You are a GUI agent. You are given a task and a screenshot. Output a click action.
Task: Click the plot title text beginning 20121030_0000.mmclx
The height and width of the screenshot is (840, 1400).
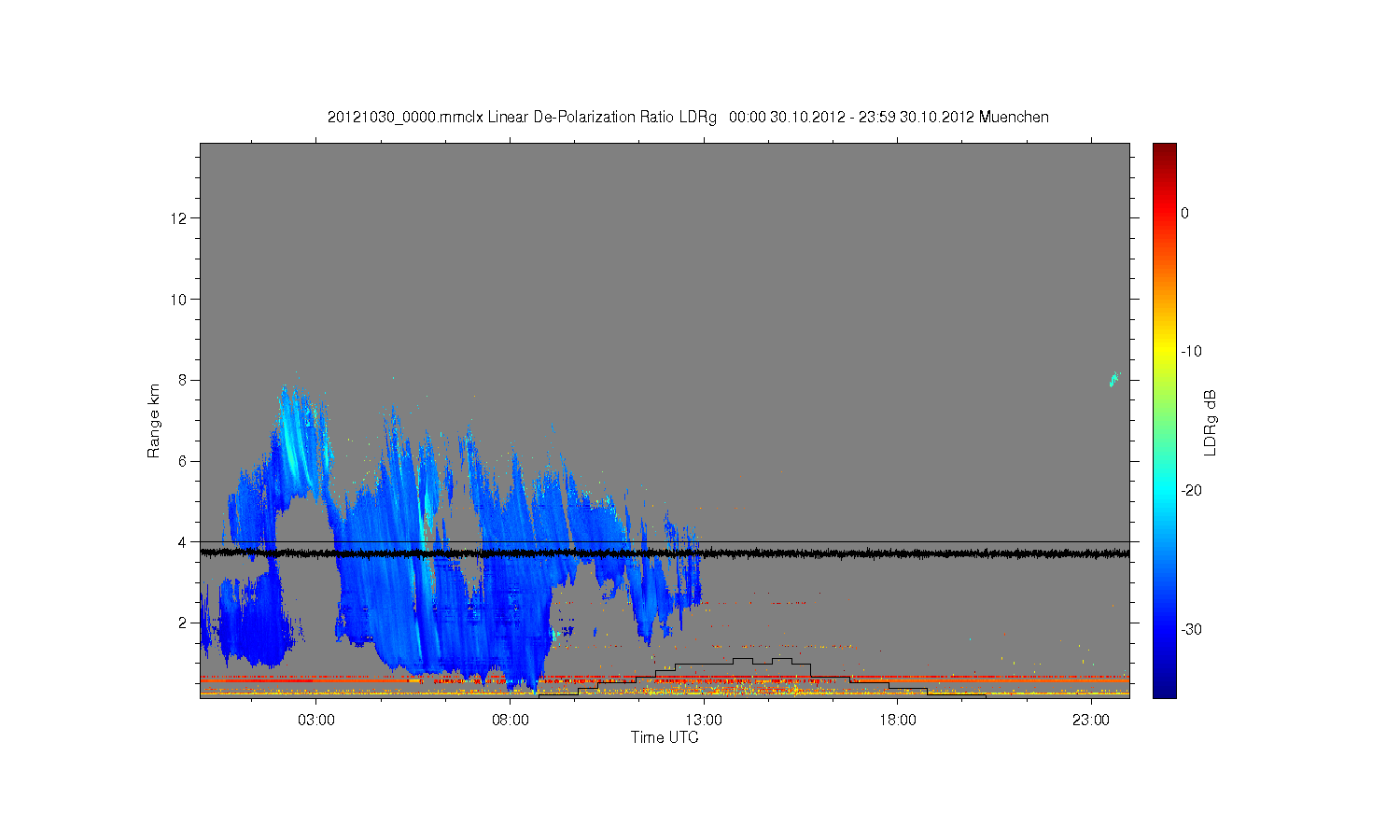[688, 118]
